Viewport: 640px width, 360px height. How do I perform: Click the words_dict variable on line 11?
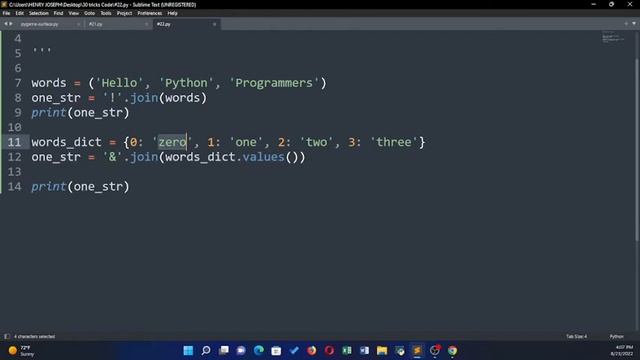coord(67,142)
